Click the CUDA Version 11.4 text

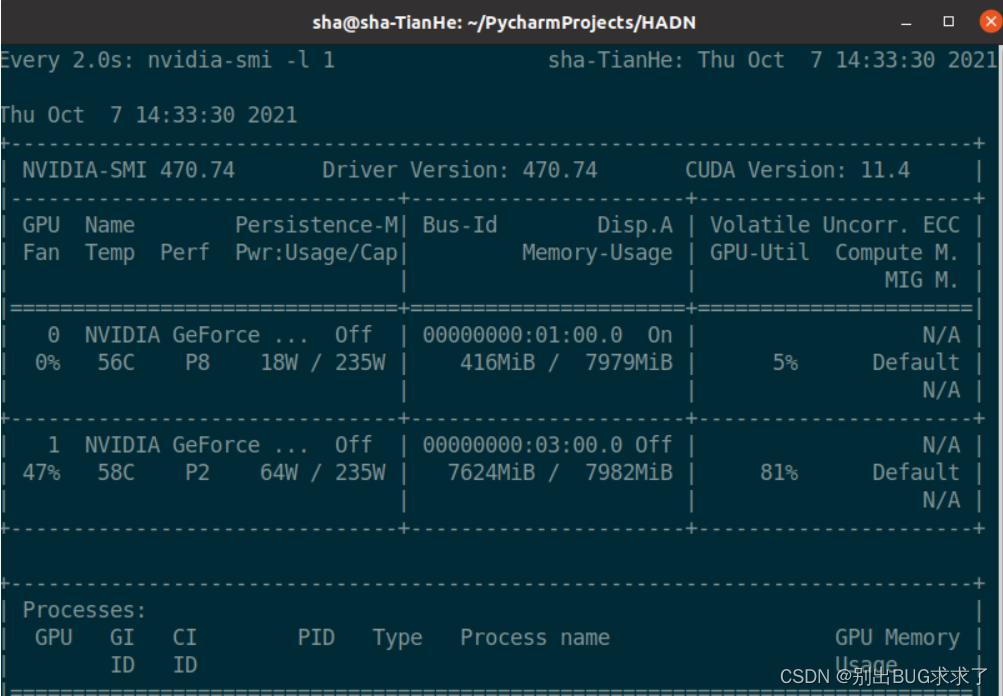[x=797, y=170]
